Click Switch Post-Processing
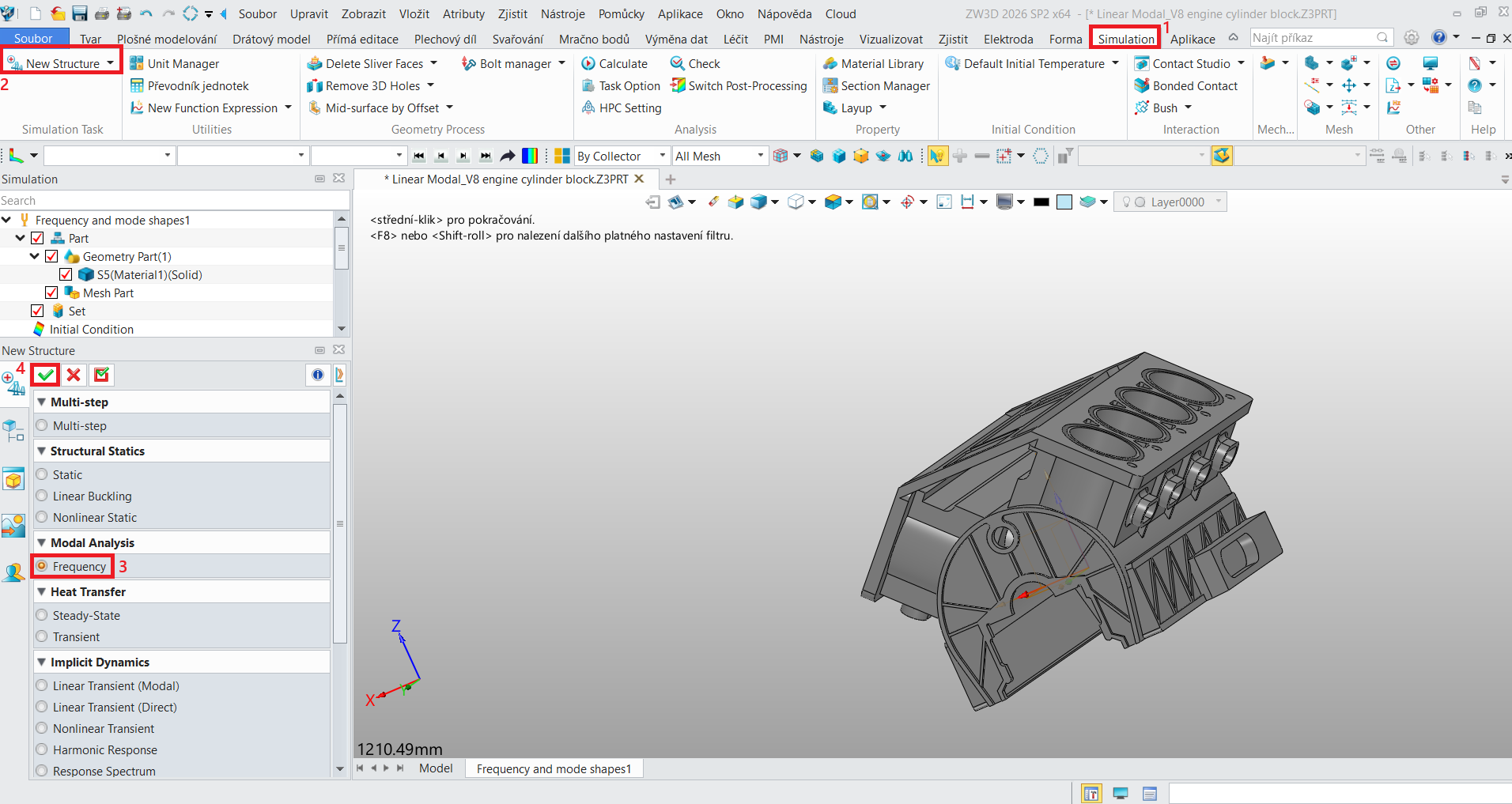The height and width of the screenshot is (804, 1512). point(739,85)
